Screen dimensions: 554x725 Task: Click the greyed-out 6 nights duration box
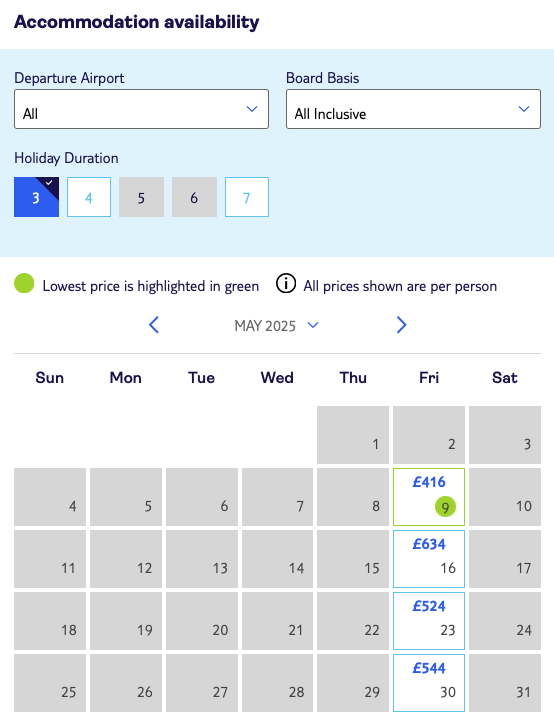(x=194, y=197)
